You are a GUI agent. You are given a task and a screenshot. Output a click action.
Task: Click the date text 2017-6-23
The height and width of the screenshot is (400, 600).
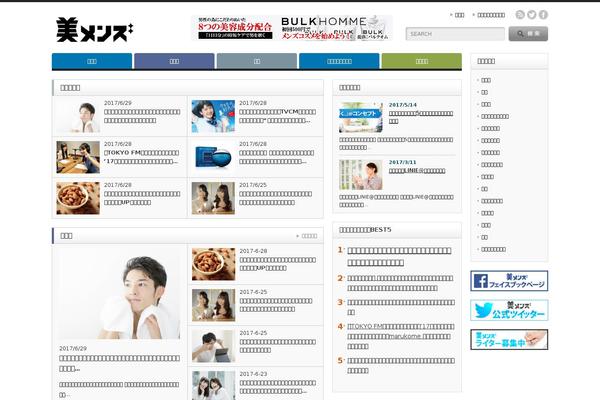[x=253, y=374]
